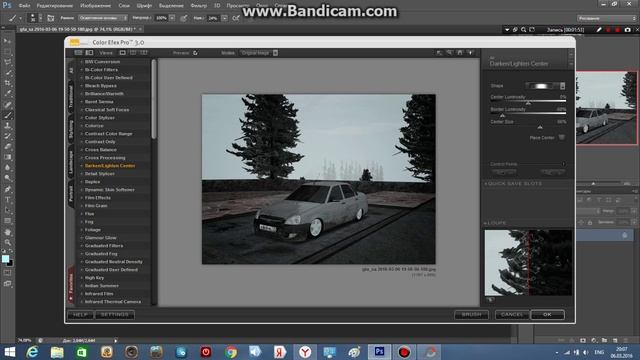Click the select tool icon above preview

[439, 53]
